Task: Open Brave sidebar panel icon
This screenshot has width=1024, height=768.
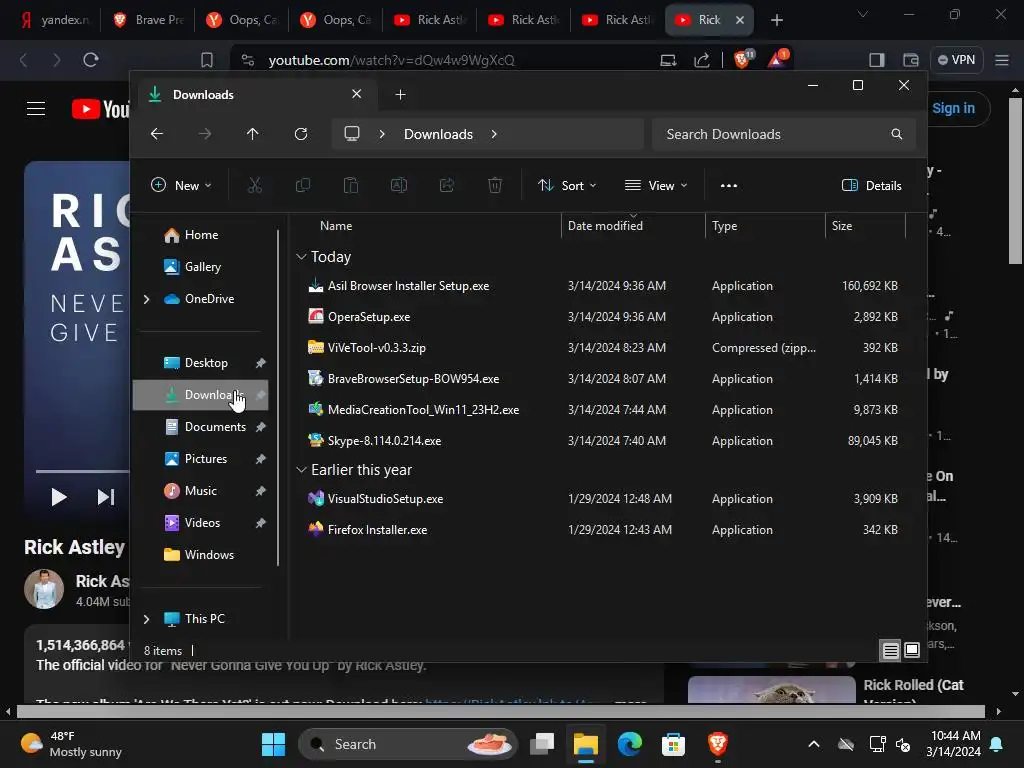Action: 876,60
